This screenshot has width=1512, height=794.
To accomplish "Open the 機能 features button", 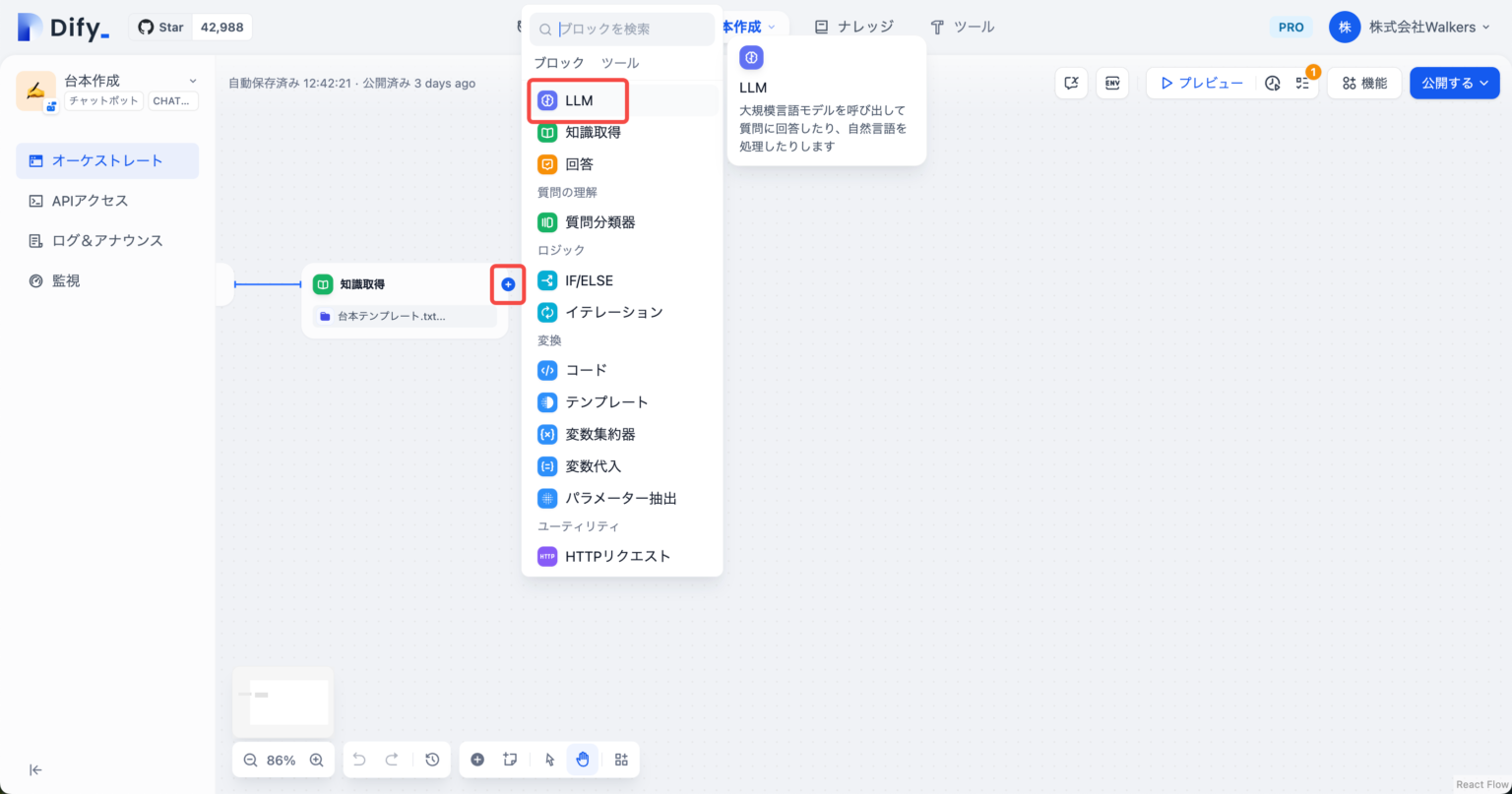I will pos(1363,84).
